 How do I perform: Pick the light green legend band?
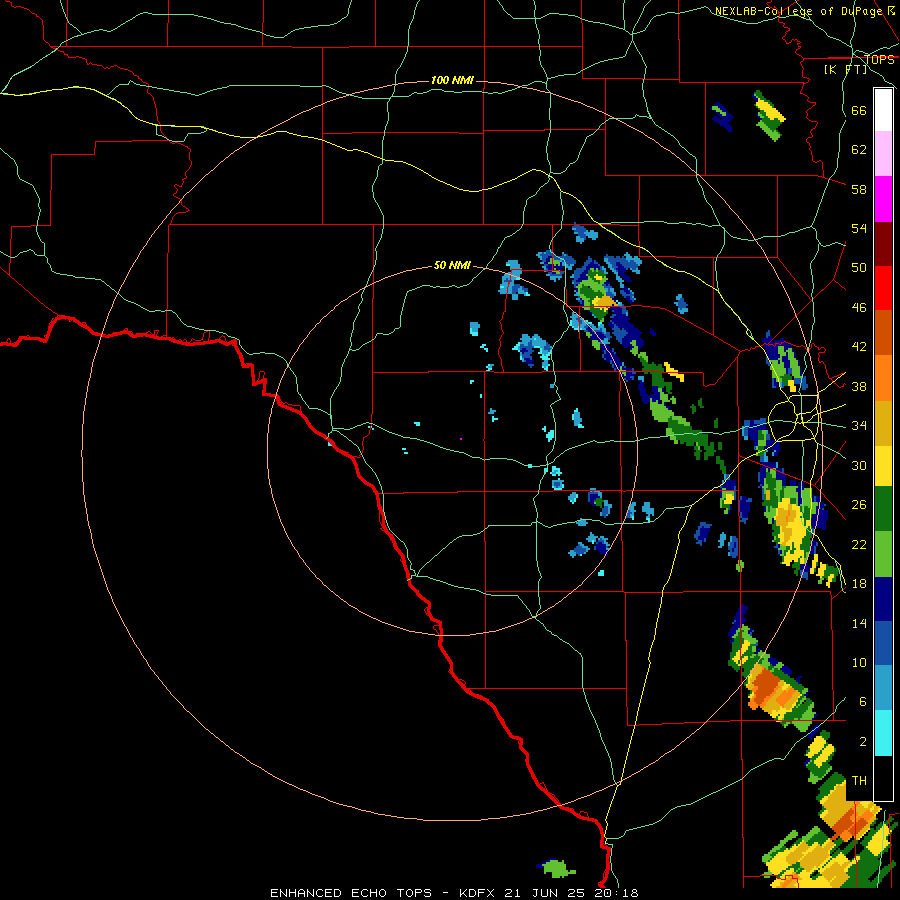[883, 554]
